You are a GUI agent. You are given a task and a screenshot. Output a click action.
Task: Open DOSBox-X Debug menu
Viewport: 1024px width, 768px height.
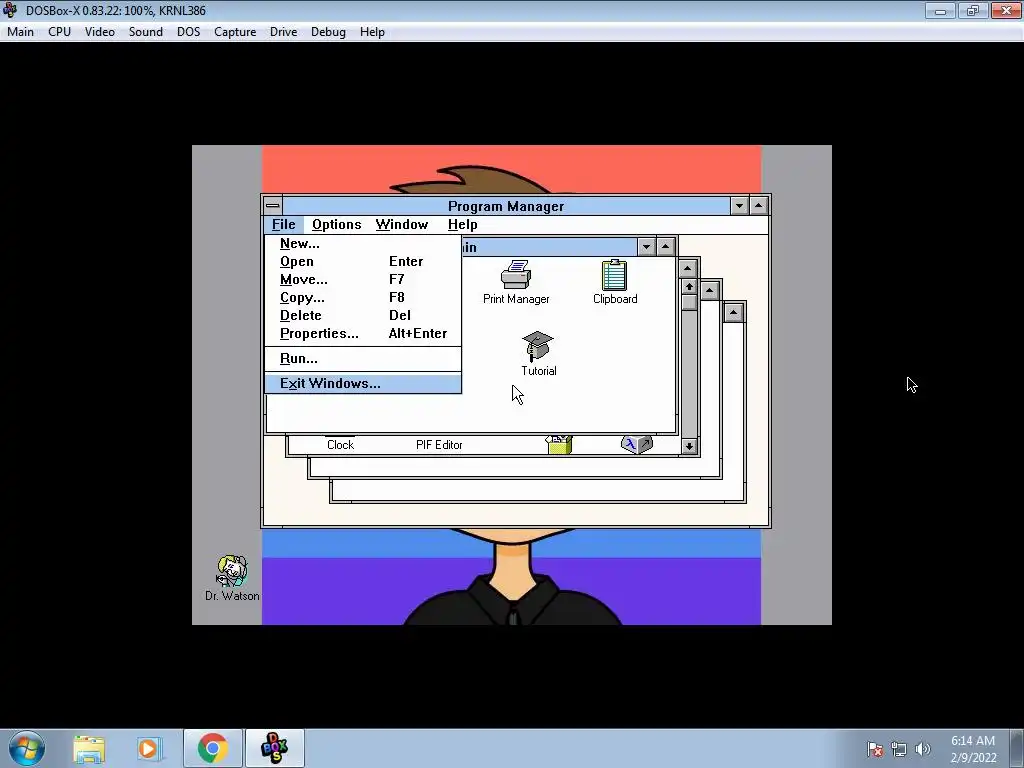(328, 32)
